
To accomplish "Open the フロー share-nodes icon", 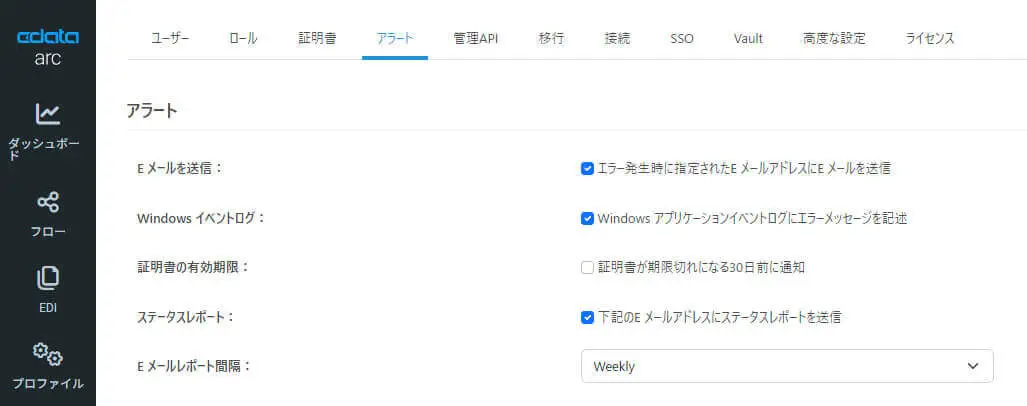I will click(48, 202).
